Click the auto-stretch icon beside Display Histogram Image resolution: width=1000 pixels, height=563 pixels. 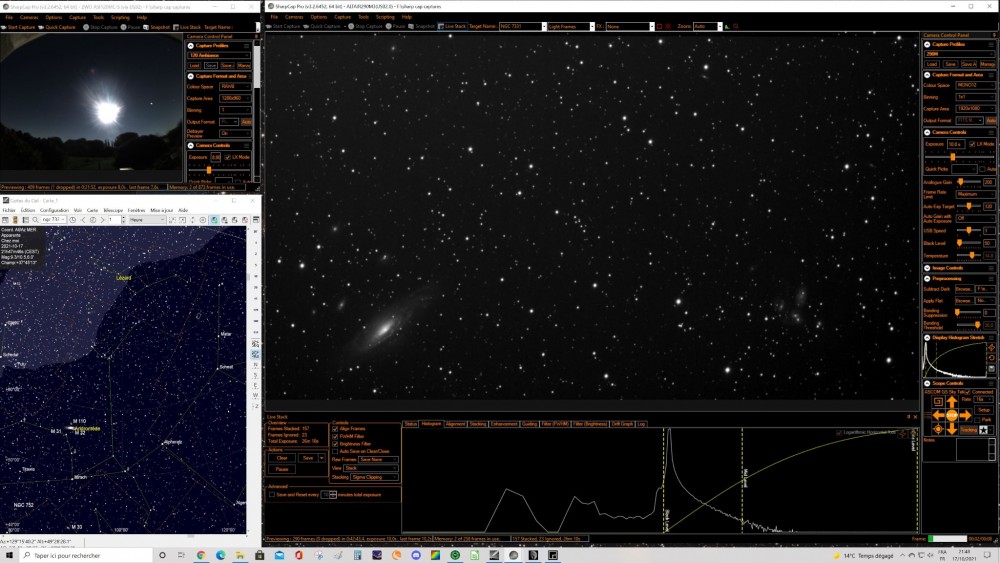(x=992, y=348)
